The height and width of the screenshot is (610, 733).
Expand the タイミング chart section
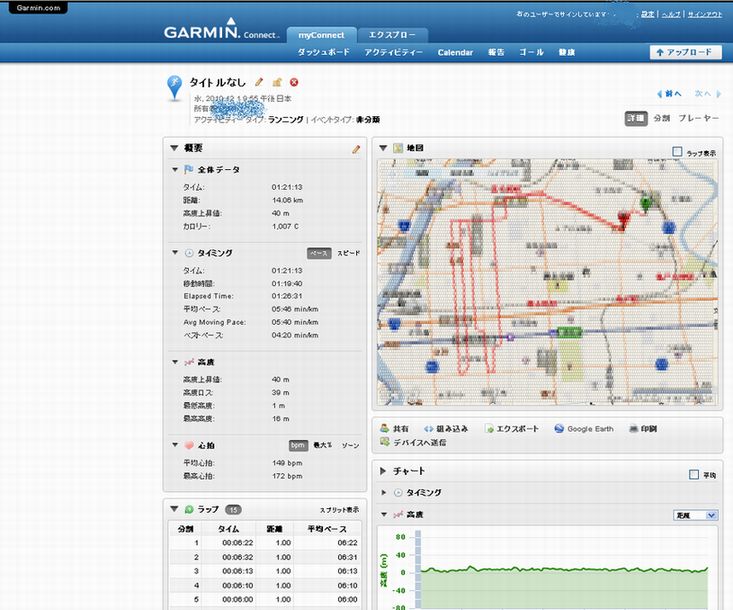384,493
